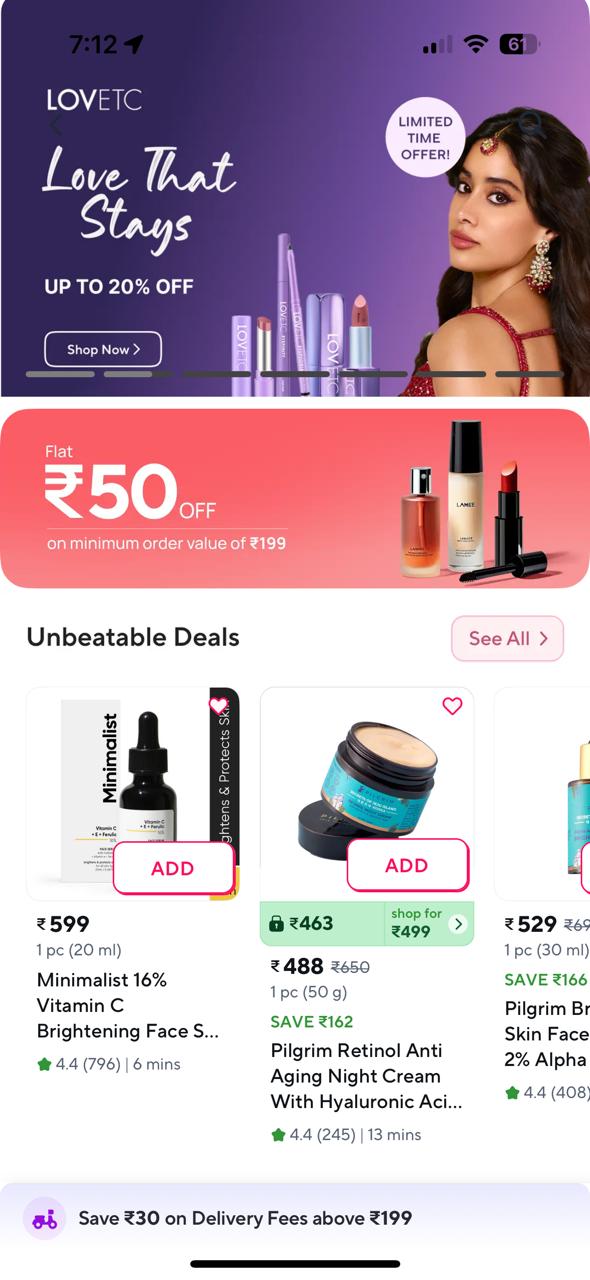Tap the back arrow on the banner

tap(56, 124)
